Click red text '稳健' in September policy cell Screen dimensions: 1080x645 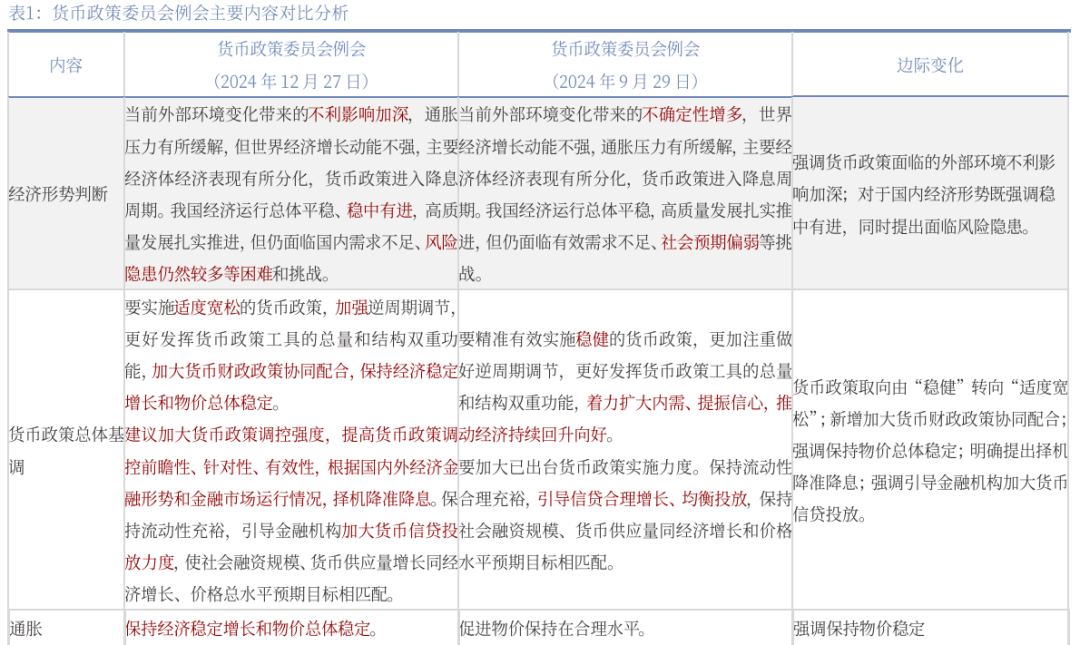(592, 339)
